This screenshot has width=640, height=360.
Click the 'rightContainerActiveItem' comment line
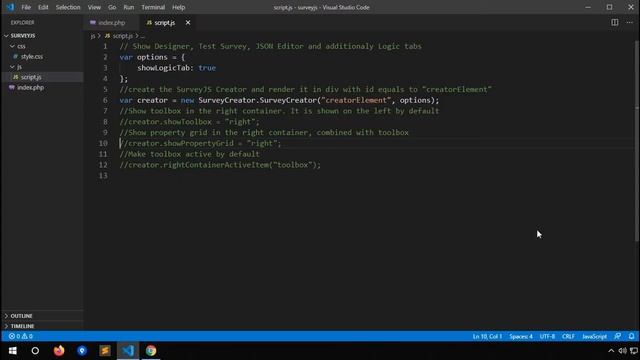coord(220,165)
